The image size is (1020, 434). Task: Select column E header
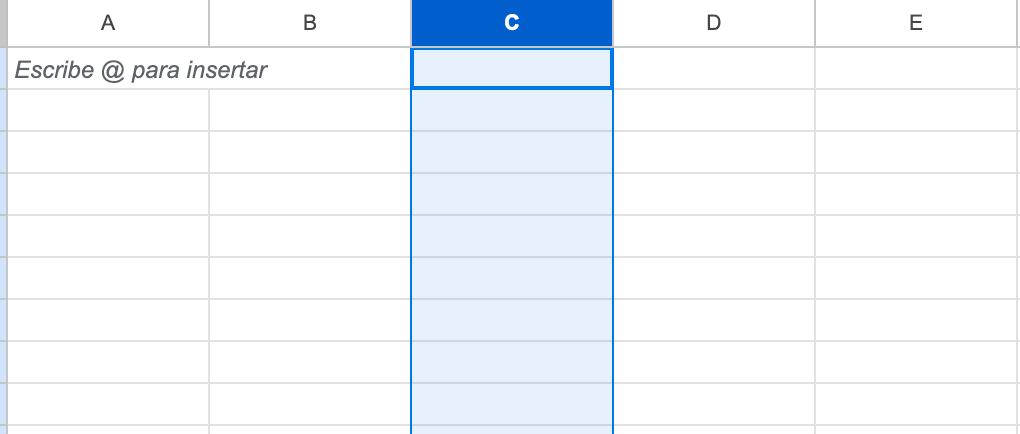pos(916,23)
